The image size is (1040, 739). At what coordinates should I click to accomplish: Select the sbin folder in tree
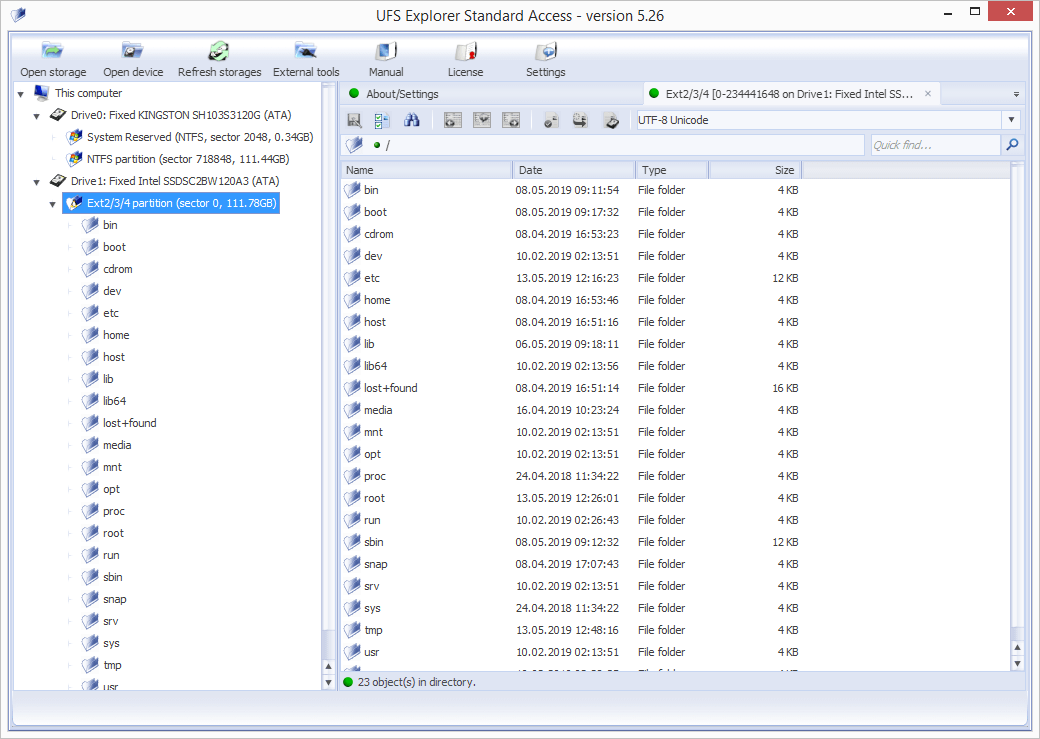click(x=112, y=576)
